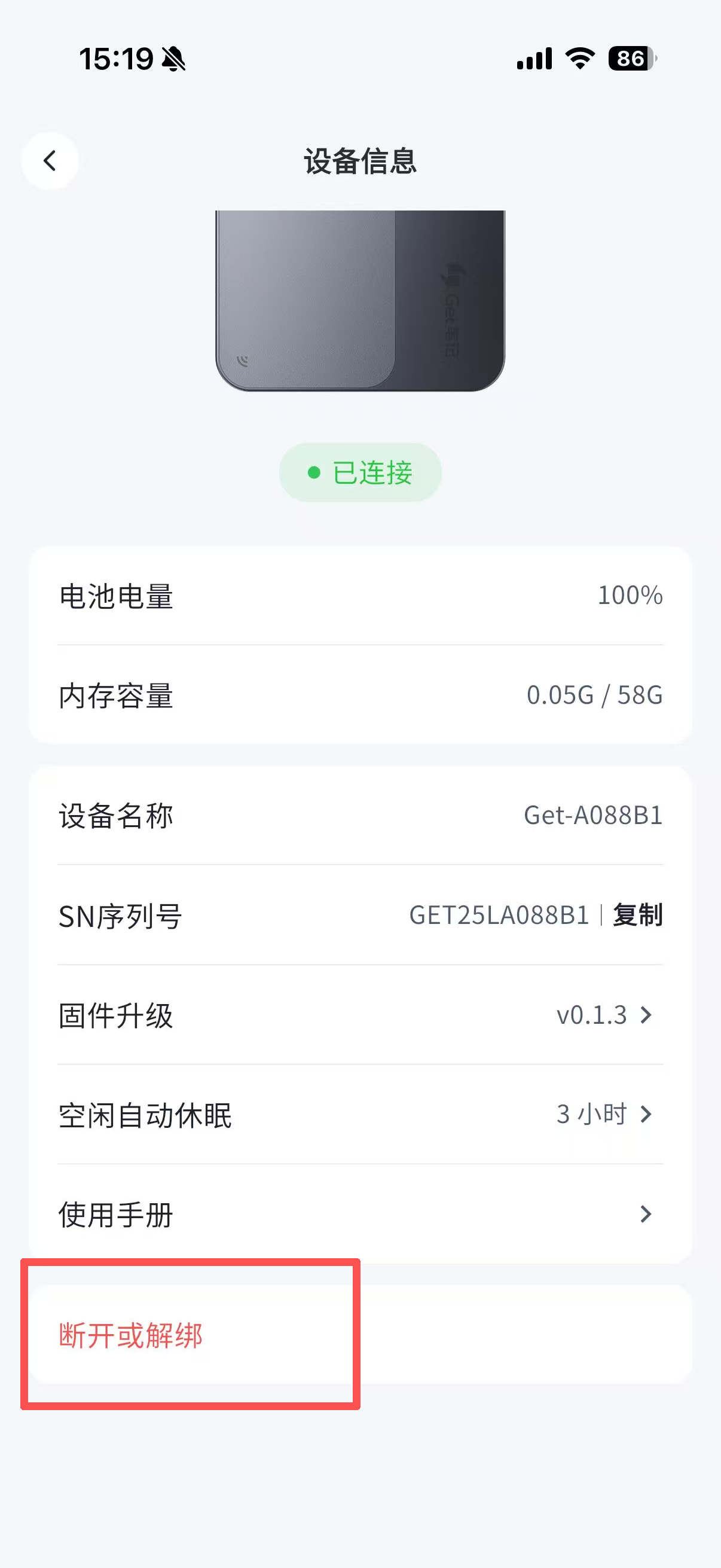Tap the 电池电量 battery level row
The image size is (721, 1568).
360,595
